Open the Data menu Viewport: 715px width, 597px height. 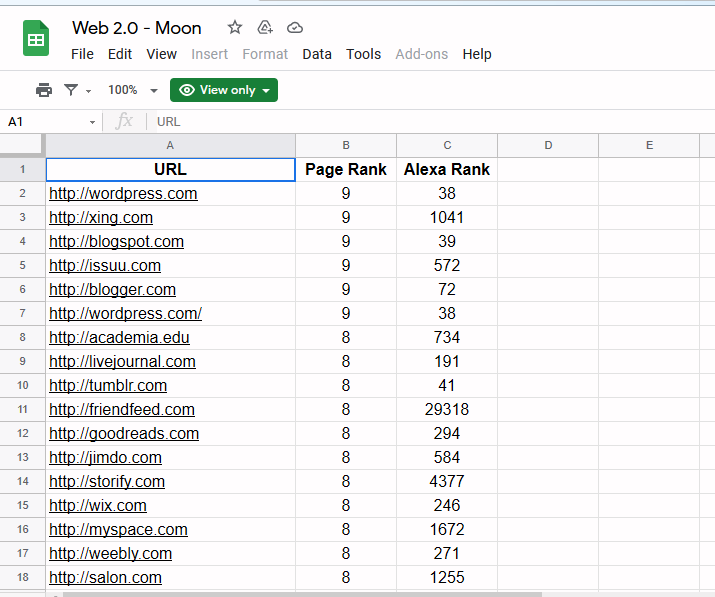coord(317,54)
